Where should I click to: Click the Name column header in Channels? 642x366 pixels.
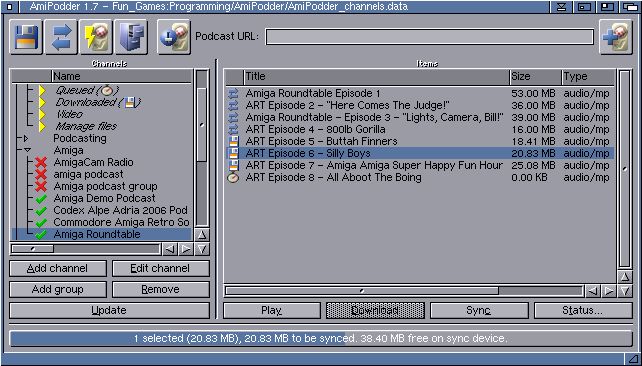[122, 76]
